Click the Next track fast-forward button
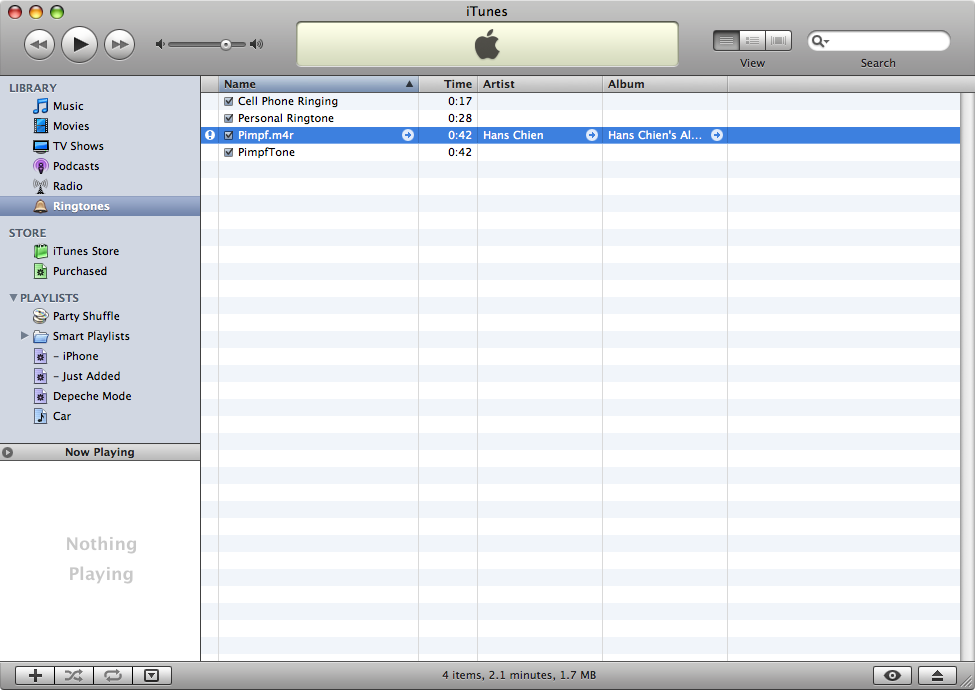Viewport: 975px width, 690px height. click(119, 44)
